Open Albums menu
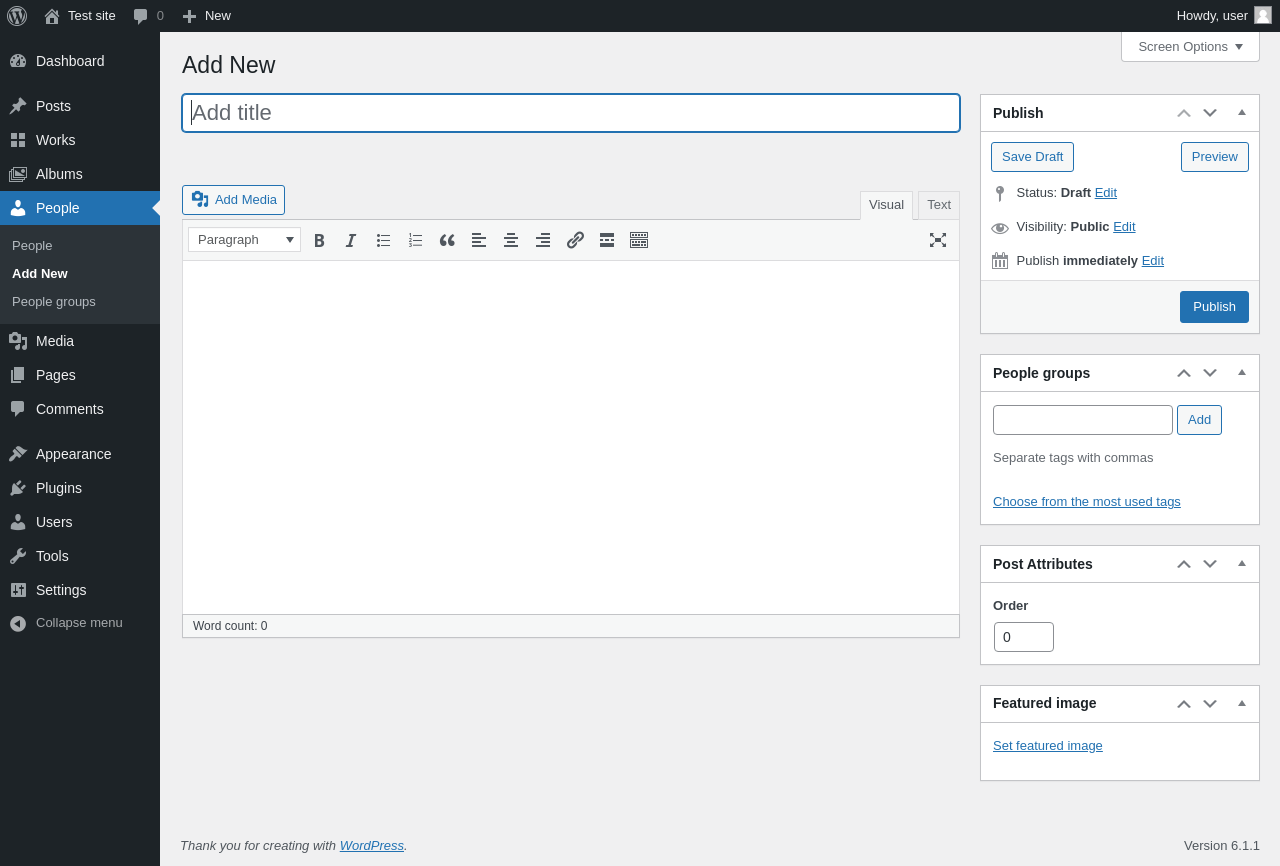1280x866 pixels. [x=80, y=174]
